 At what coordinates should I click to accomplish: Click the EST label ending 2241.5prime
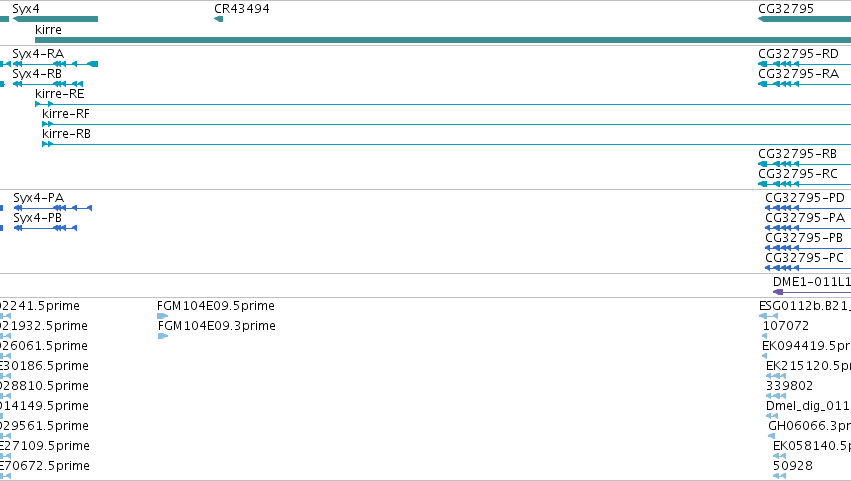tap(40, 306)
